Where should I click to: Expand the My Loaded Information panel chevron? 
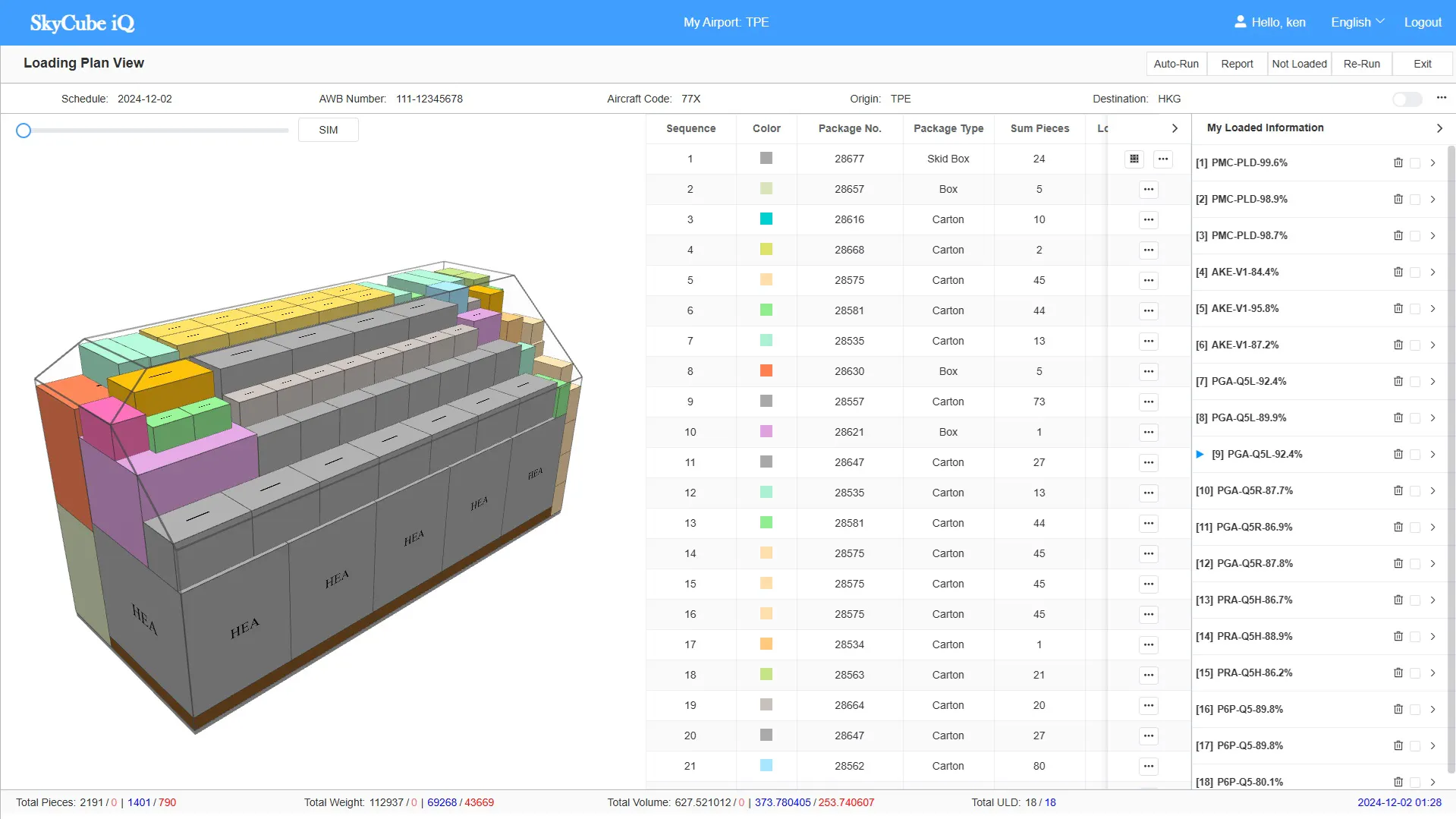click(1439, 128)
